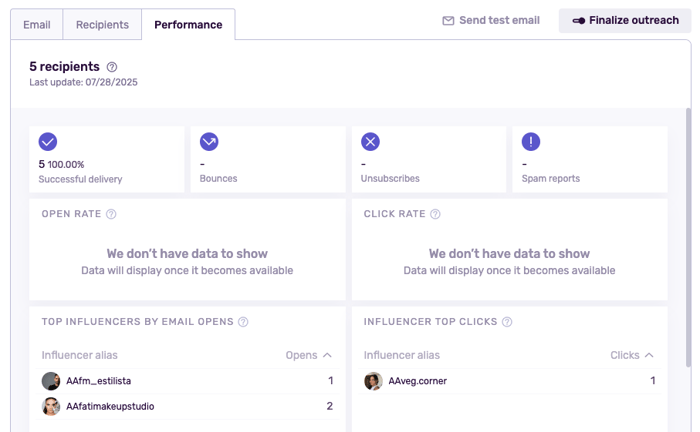The image size is (700, 432).
Task: Click the Send test email button
Action: [491, 20]
